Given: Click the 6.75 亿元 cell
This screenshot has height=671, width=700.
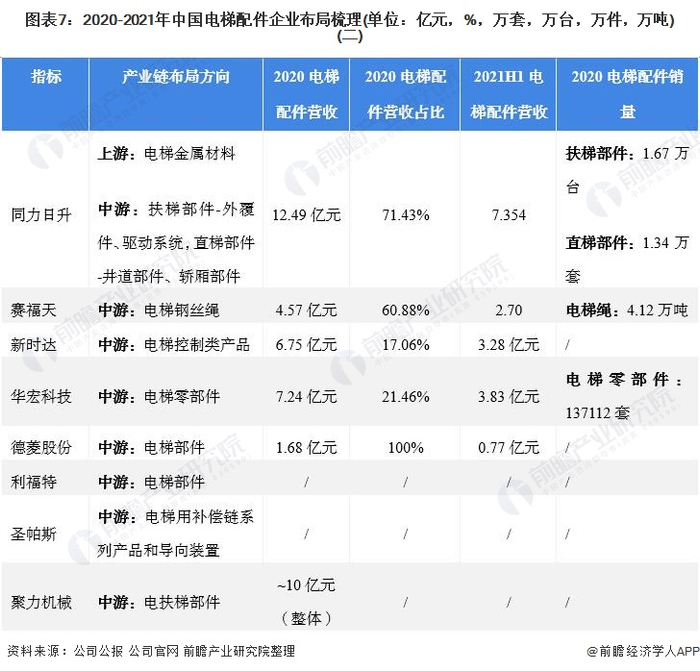Looking at the screenshot, I should click(306, 345).
